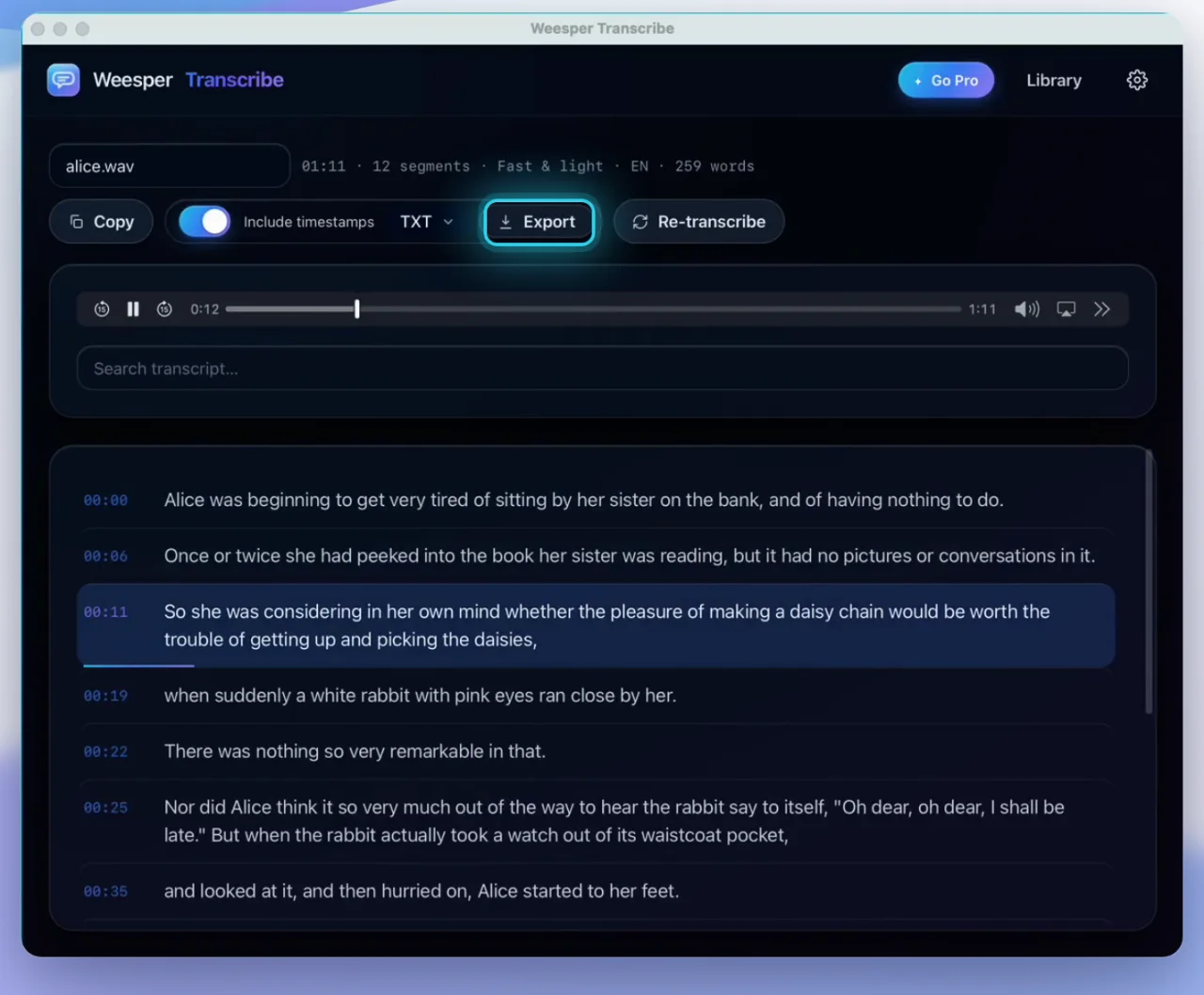The height and width of the screenshot is (995, 1204).
Task: Click the Weesper app logo icon
Action: [63, 80]
